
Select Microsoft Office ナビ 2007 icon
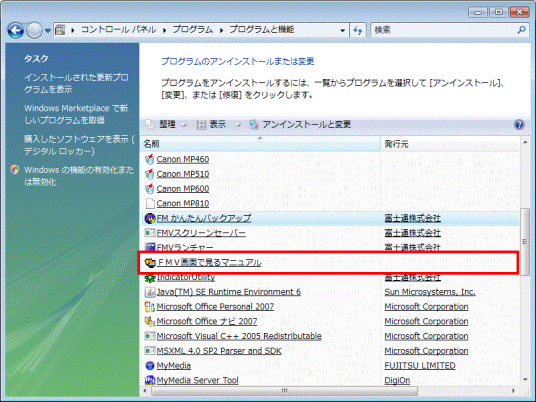pos(149,321)
